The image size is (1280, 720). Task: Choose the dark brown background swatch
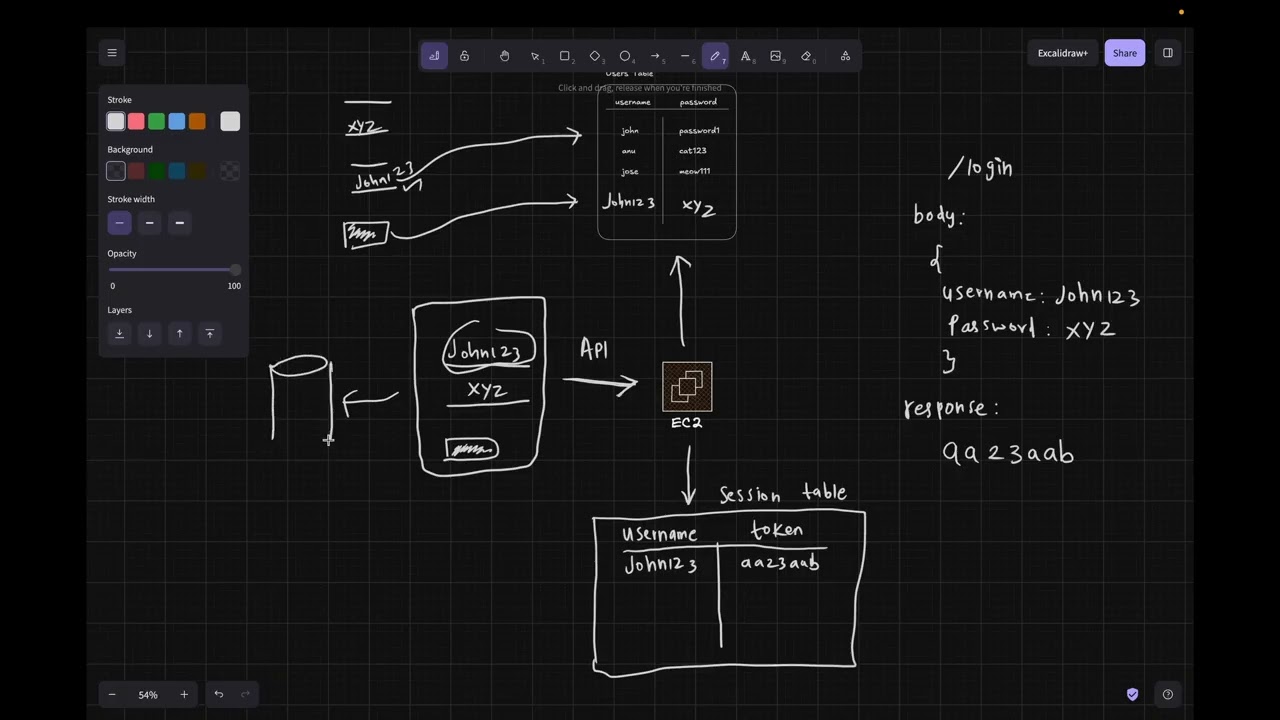tap(197, 171)
